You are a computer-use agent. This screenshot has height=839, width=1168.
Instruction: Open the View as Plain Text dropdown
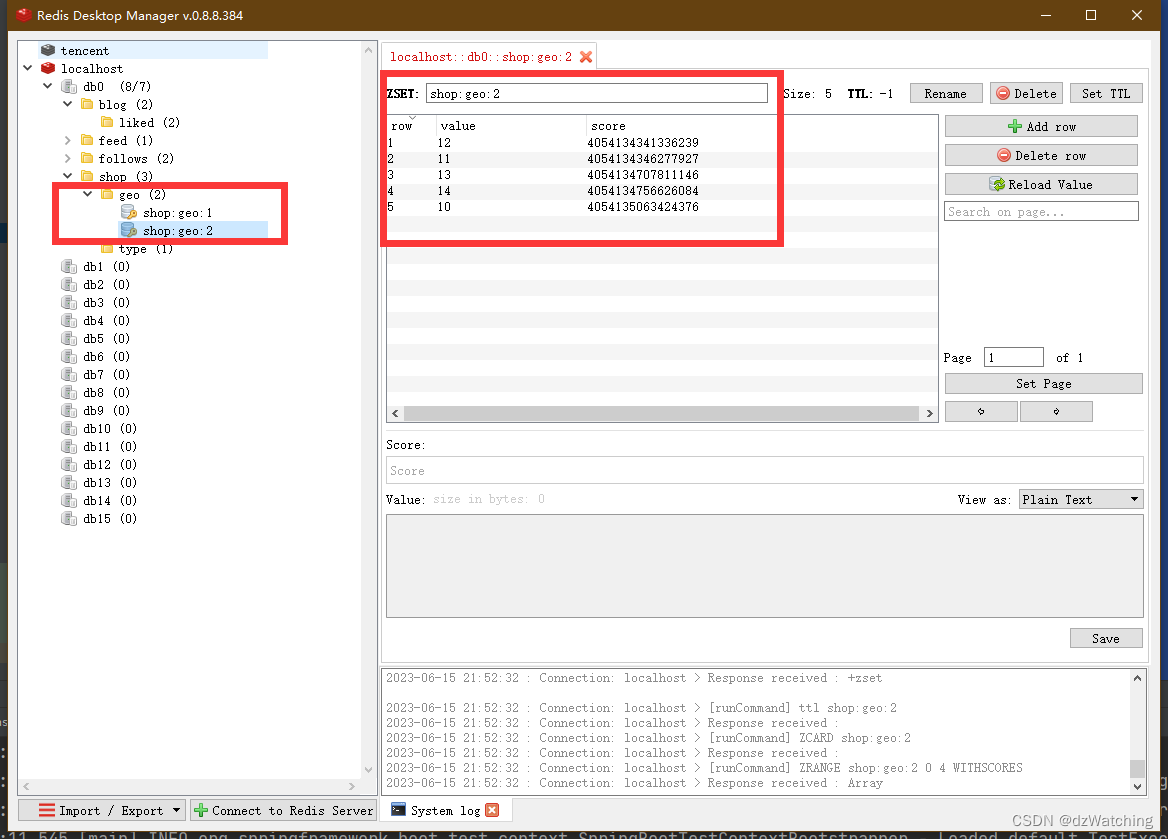1081,499
